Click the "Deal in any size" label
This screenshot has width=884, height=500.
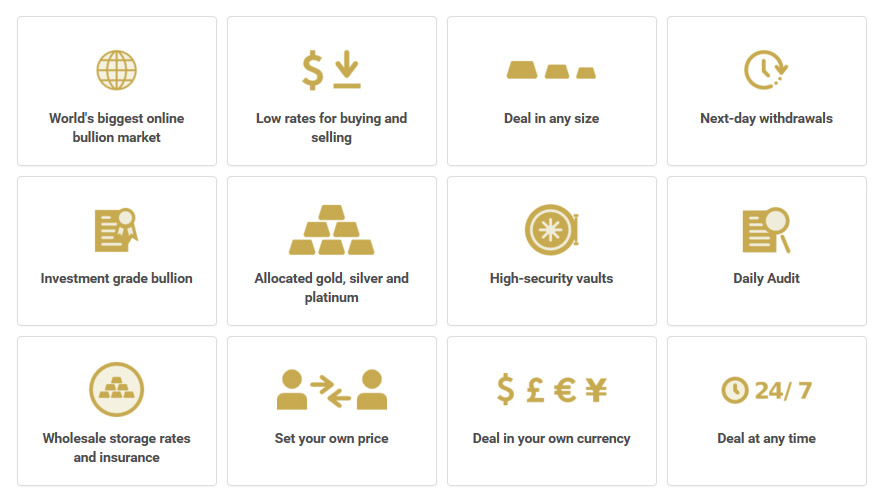[551, 118]
